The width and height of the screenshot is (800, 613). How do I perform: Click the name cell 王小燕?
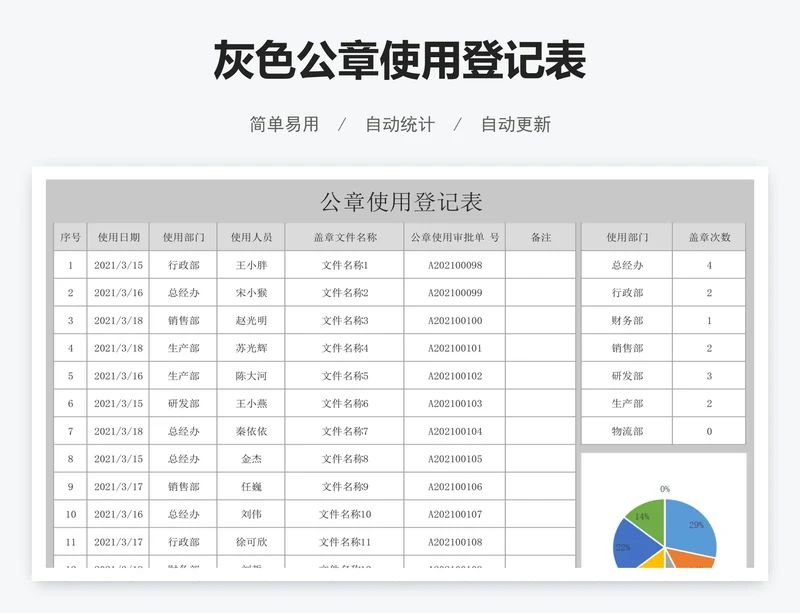point(251,403)
